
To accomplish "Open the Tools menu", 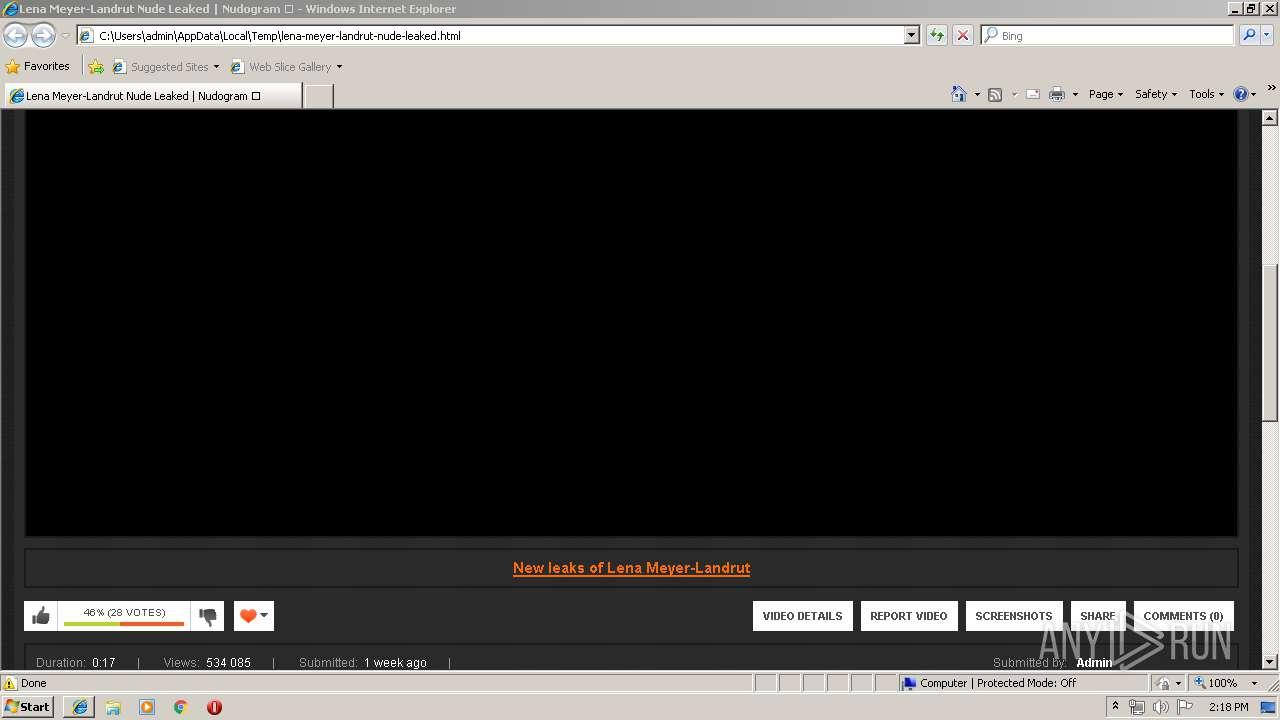I will point(1207,94).
